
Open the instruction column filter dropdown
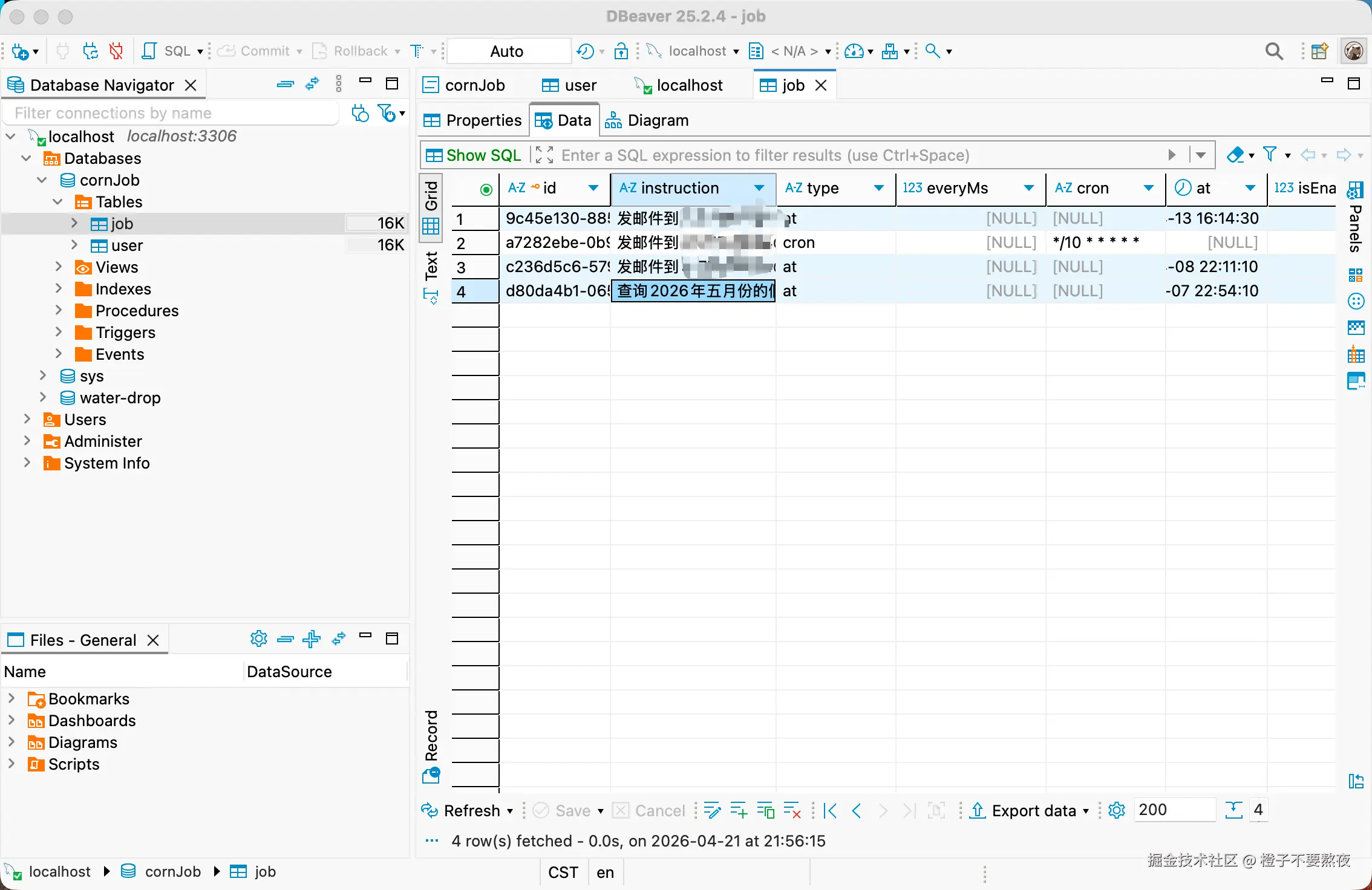pyautogui.click(x=759, y=188)
